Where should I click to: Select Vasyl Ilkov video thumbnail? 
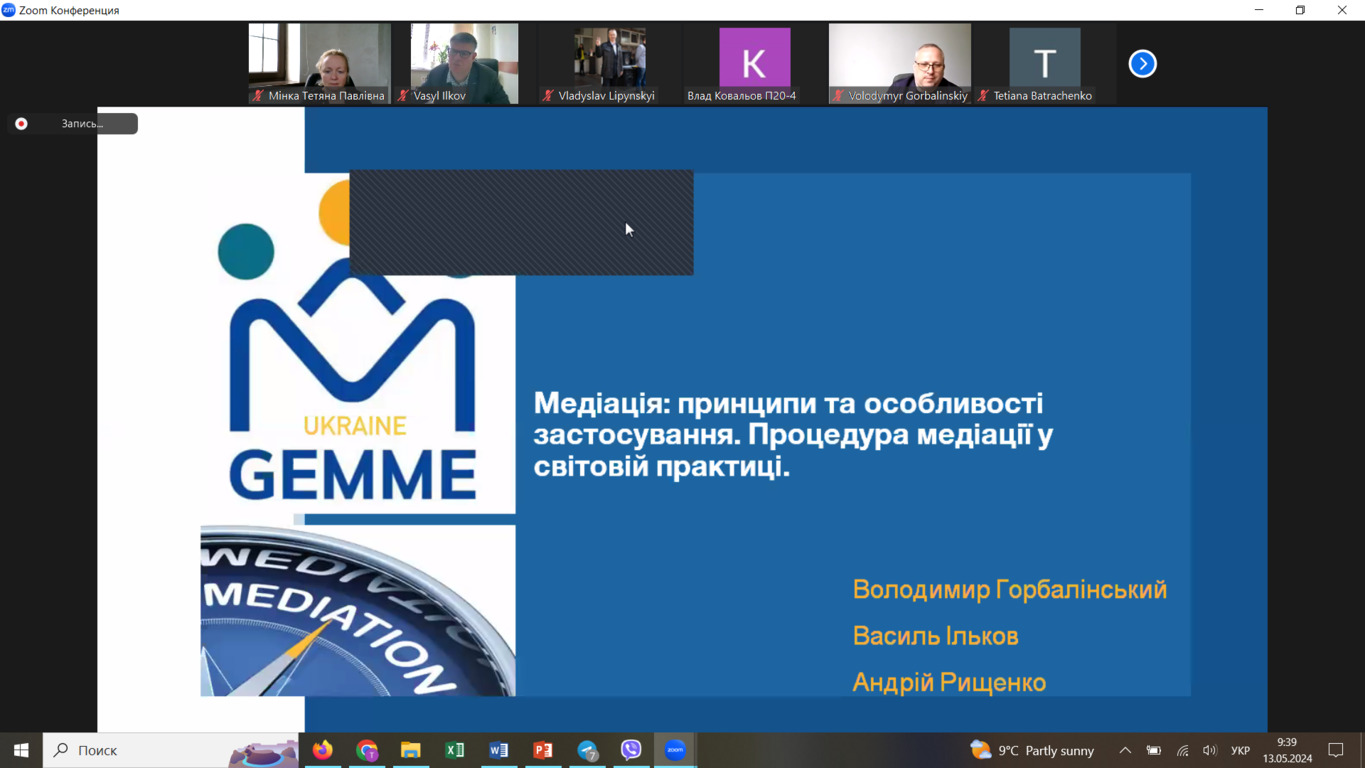point(464,64)
